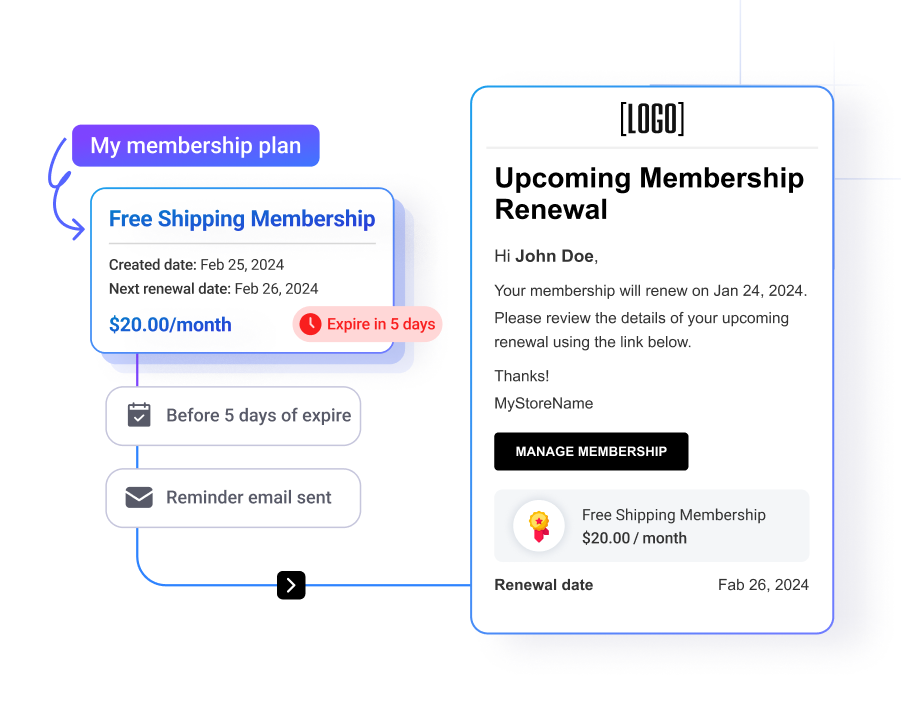This screenshot has width=901, height=720.
Task: Open the Free Shipping Membership heading
Action: click(242, 219)
